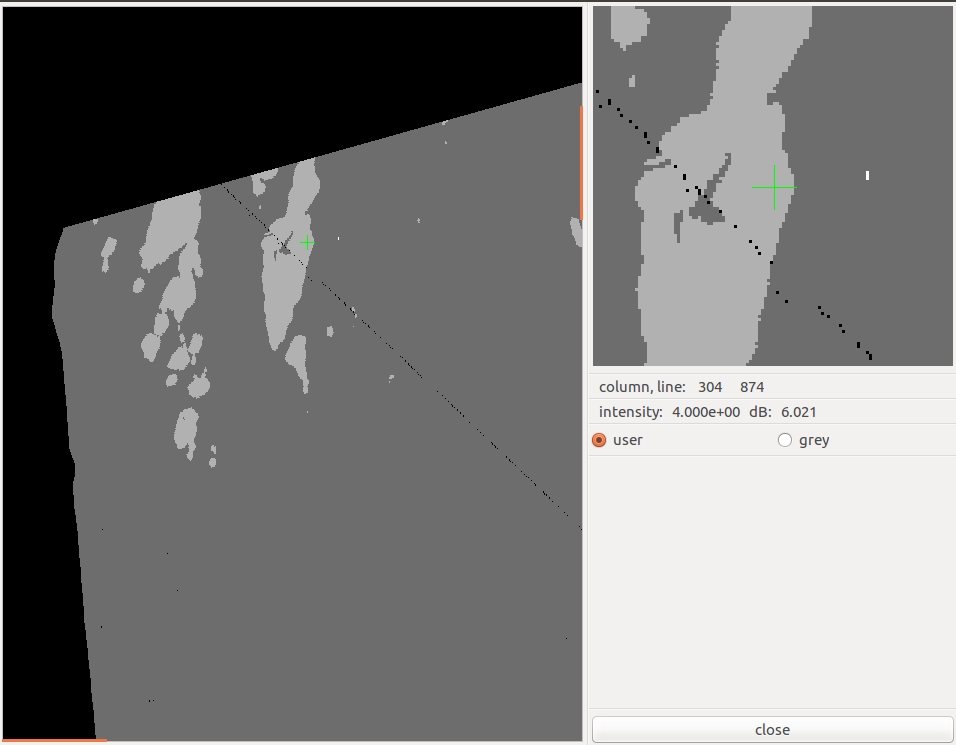This screenshot has height=745, width=956.
Task: Click the green crosshair in the main image
Action: 307,243
